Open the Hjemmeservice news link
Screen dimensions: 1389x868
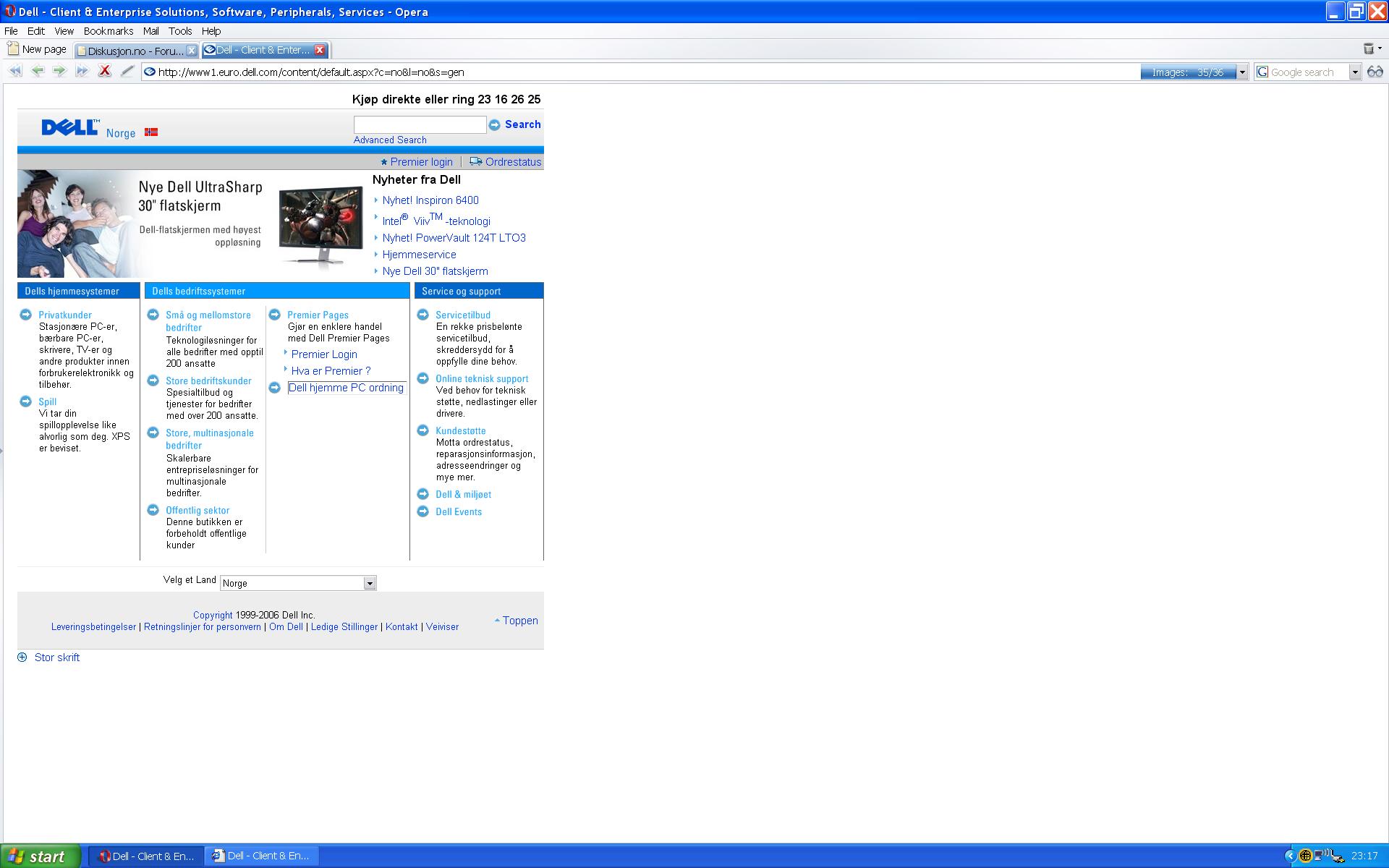(420, 255)
